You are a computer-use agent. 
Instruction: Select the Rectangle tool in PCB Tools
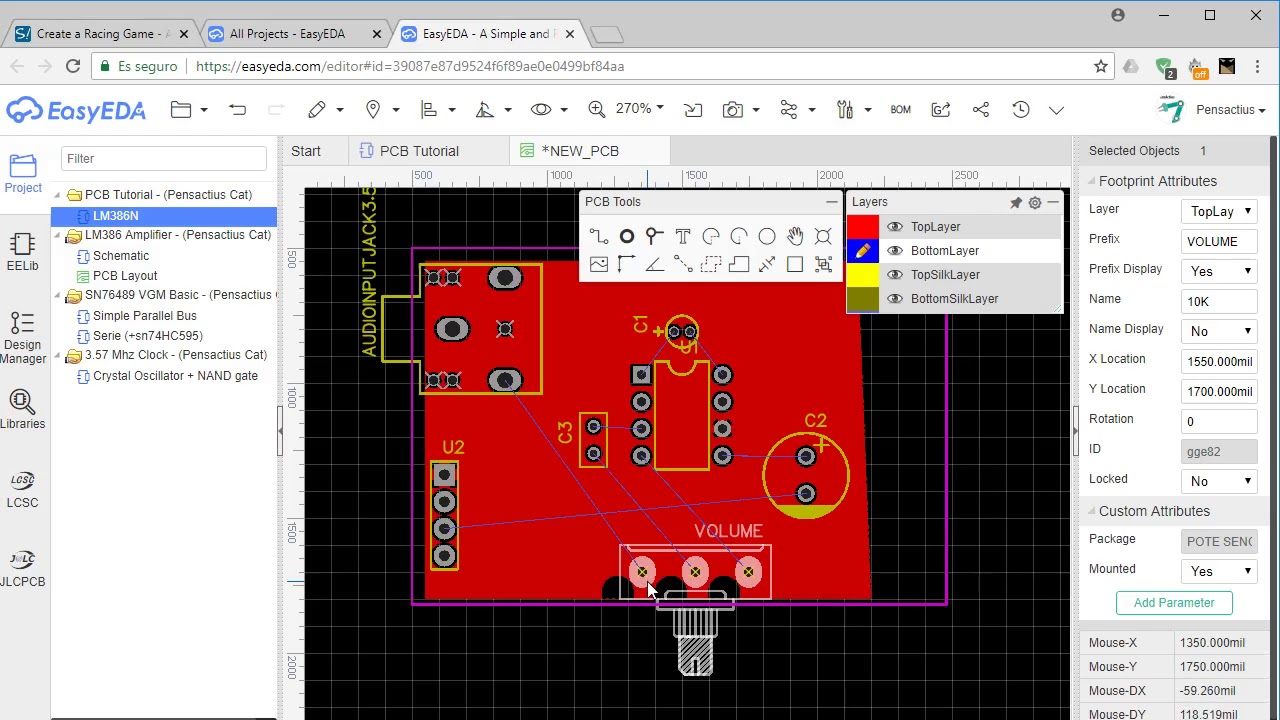tap(794, 265)
